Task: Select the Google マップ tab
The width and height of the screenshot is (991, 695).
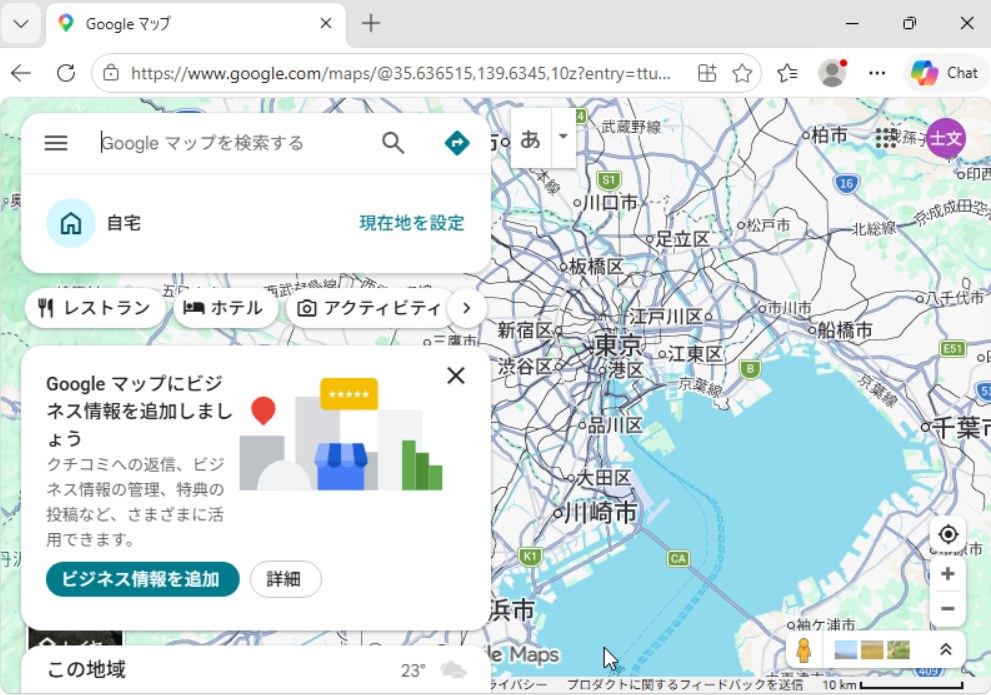Action: pos(196,24)
